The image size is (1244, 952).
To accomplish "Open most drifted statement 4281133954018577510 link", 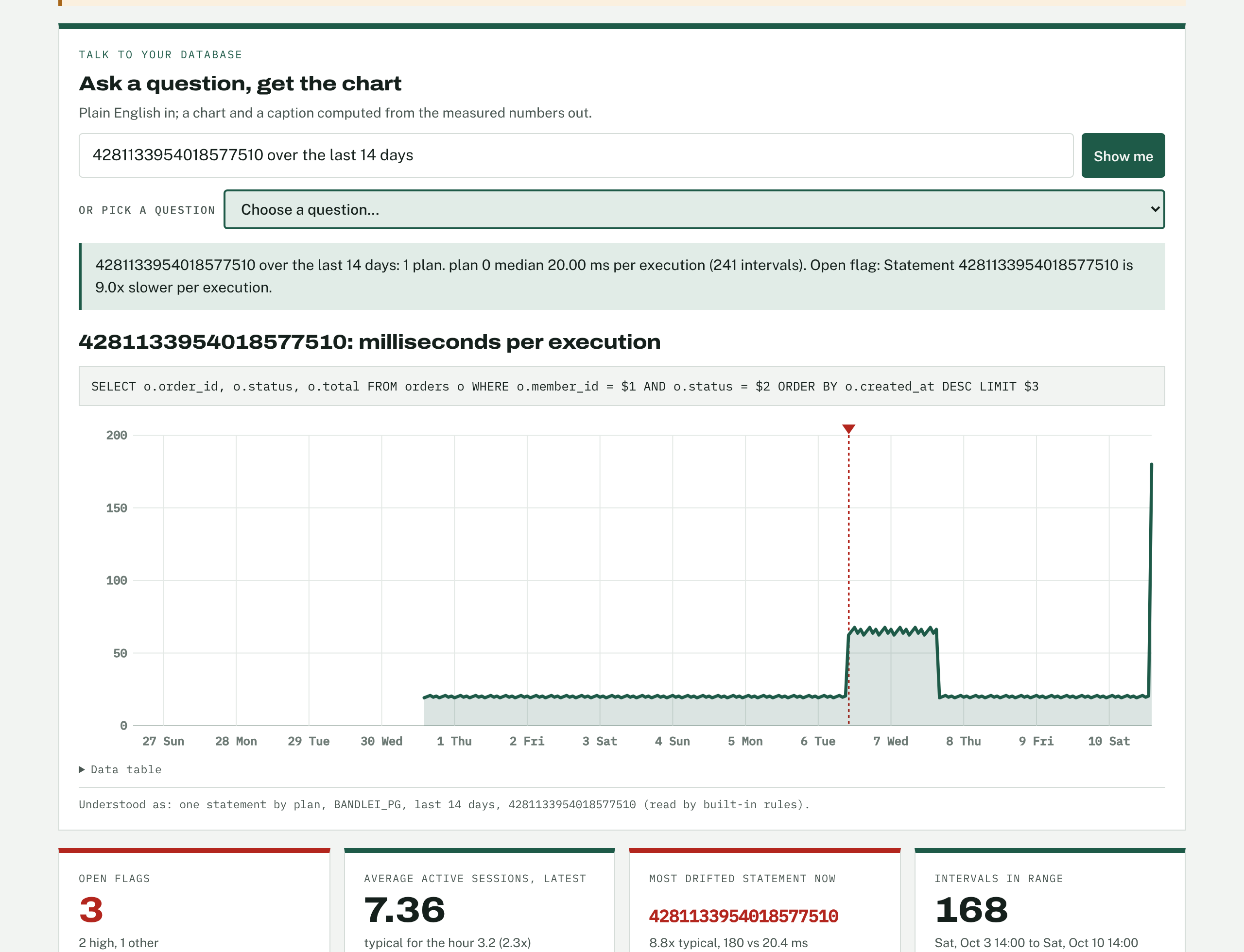I will pos(743,916).
